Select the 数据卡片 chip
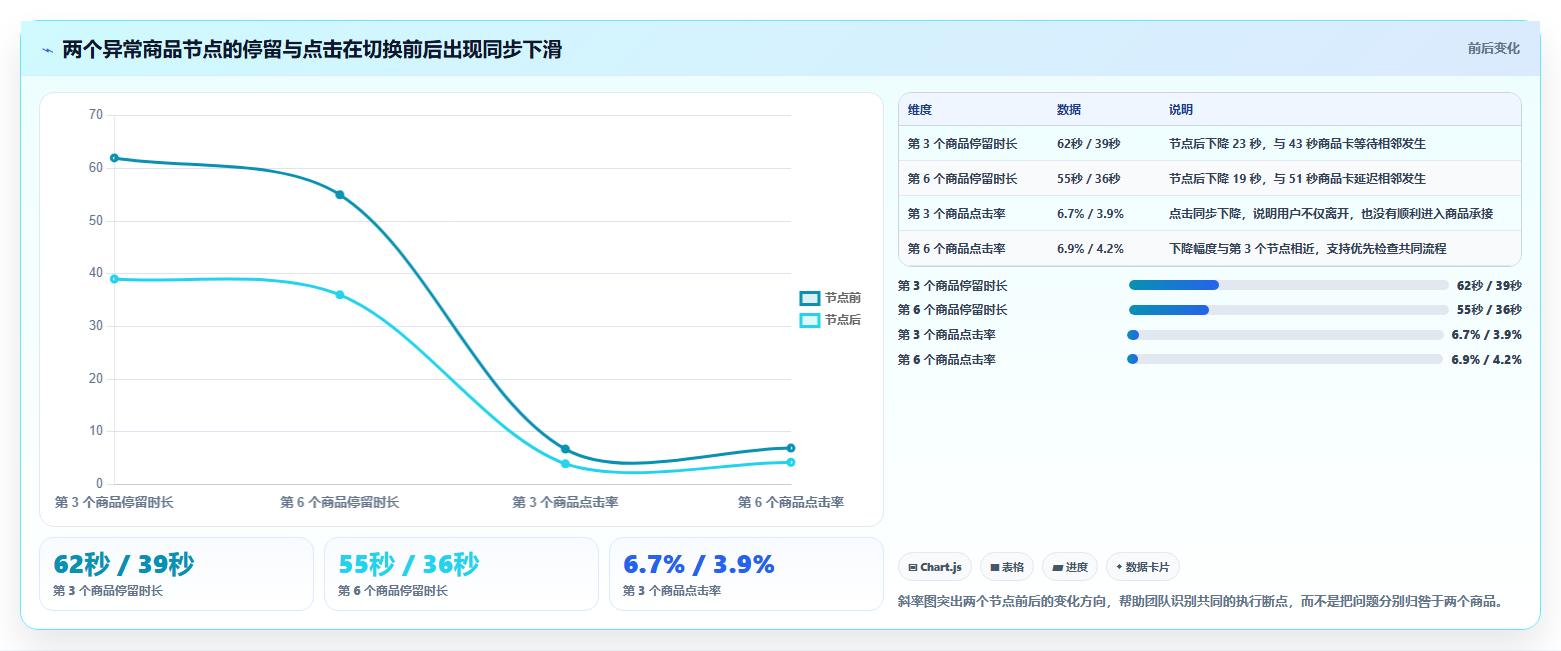 pyautogui.click(x=1142, y=567)
